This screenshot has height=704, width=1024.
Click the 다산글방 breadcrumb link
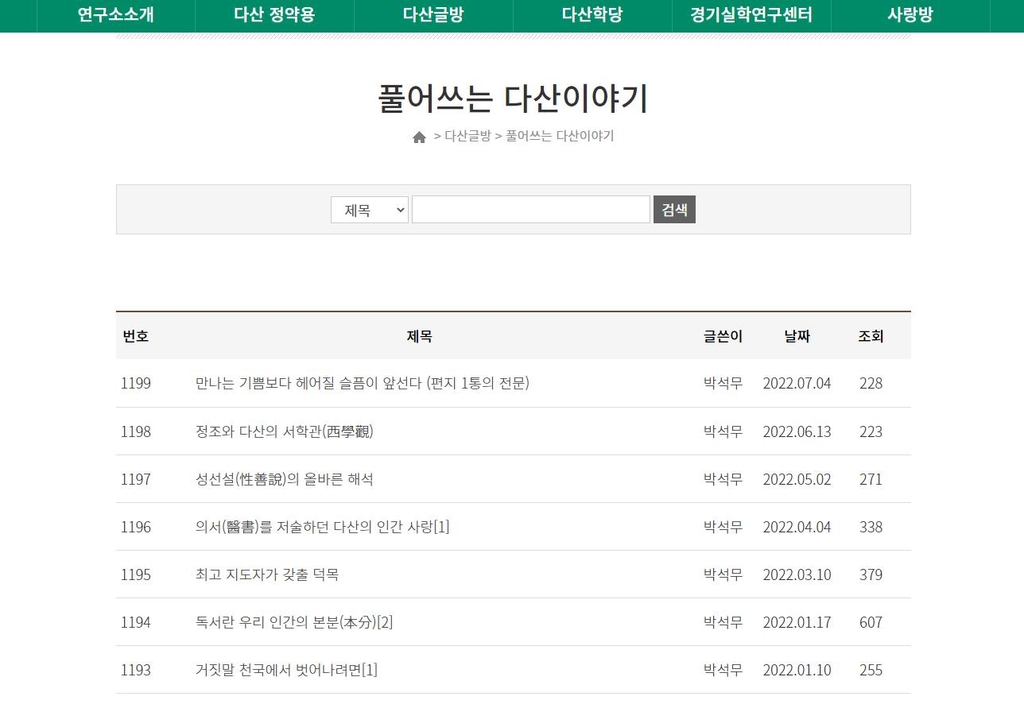pyautogui.click(x=467, y=136)
